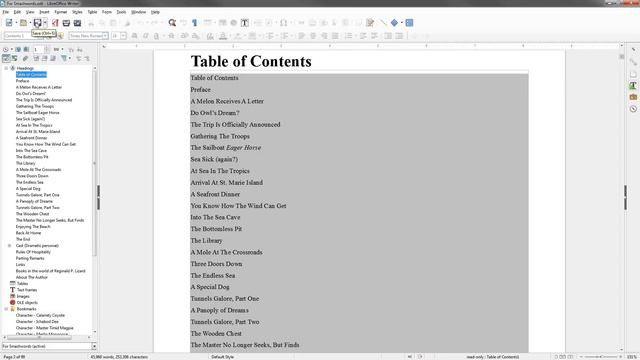Click the sidebar Navigator compass icon
Image resolution: width=640 pixels, height=360 pixels.
(633, 109)
